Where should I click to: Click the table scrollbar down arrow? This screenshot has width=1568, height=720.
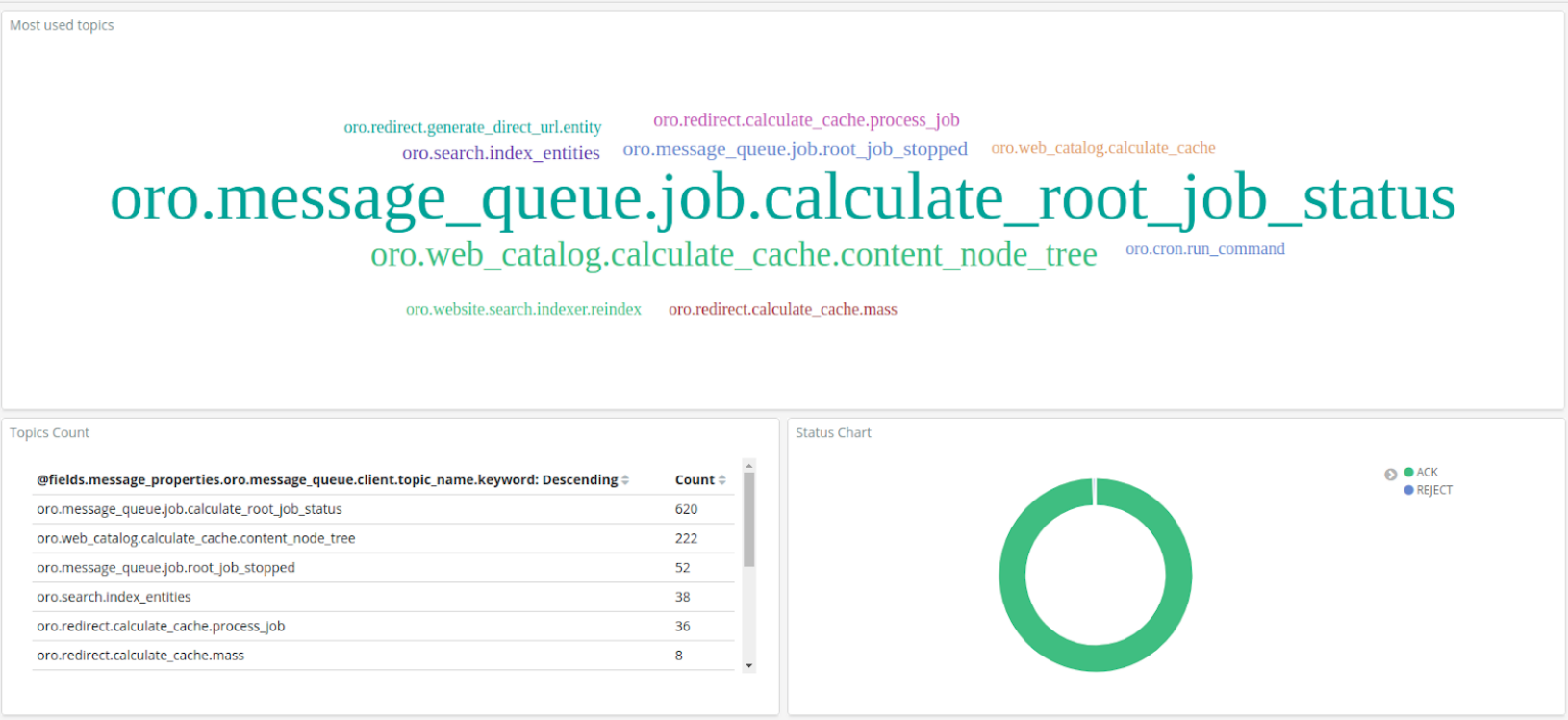[748, 665]
